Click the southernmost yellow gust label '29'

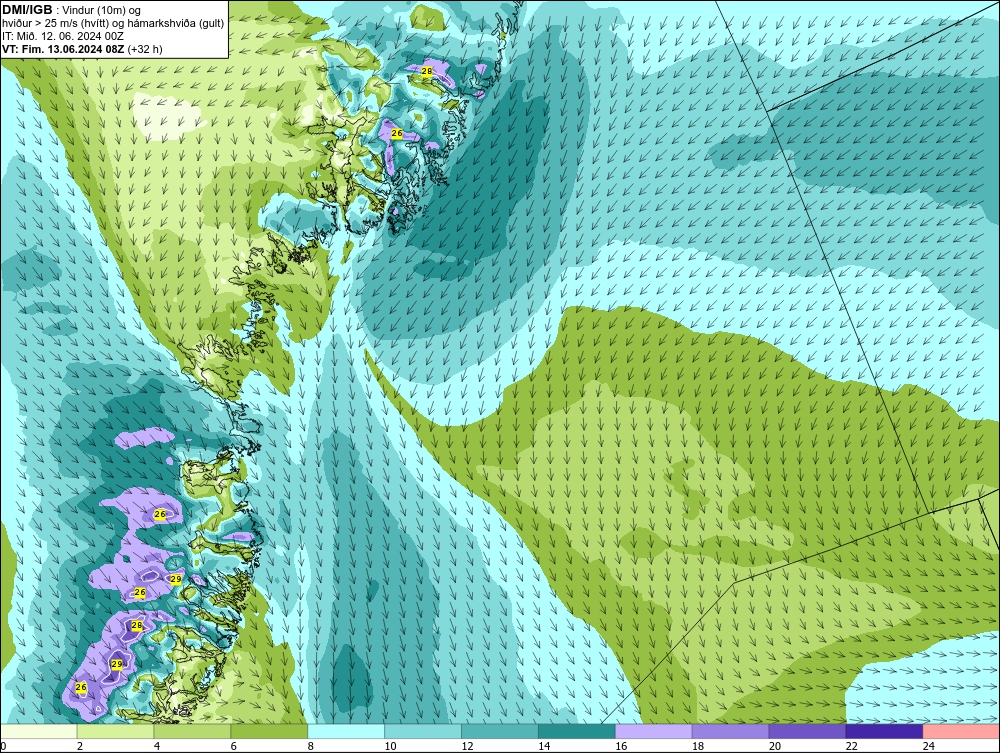(117, 664)
